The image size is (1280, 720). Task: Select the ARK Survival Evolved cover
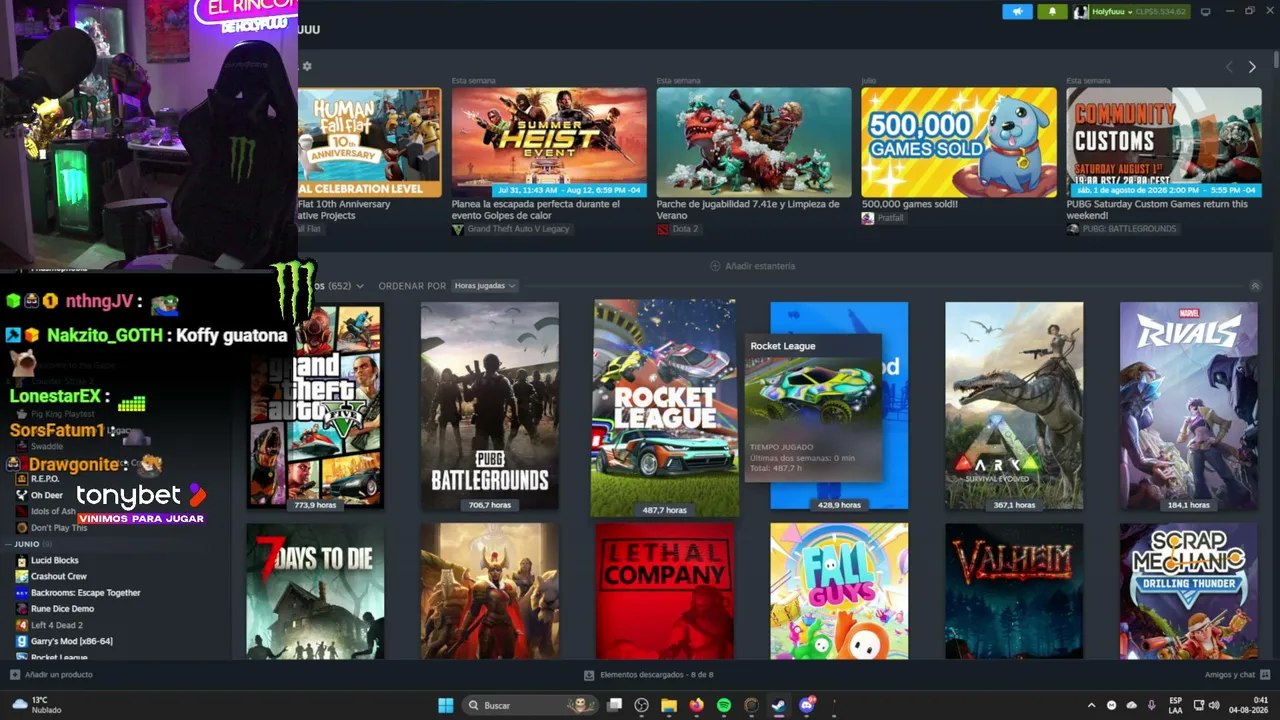click(1014, 405)
